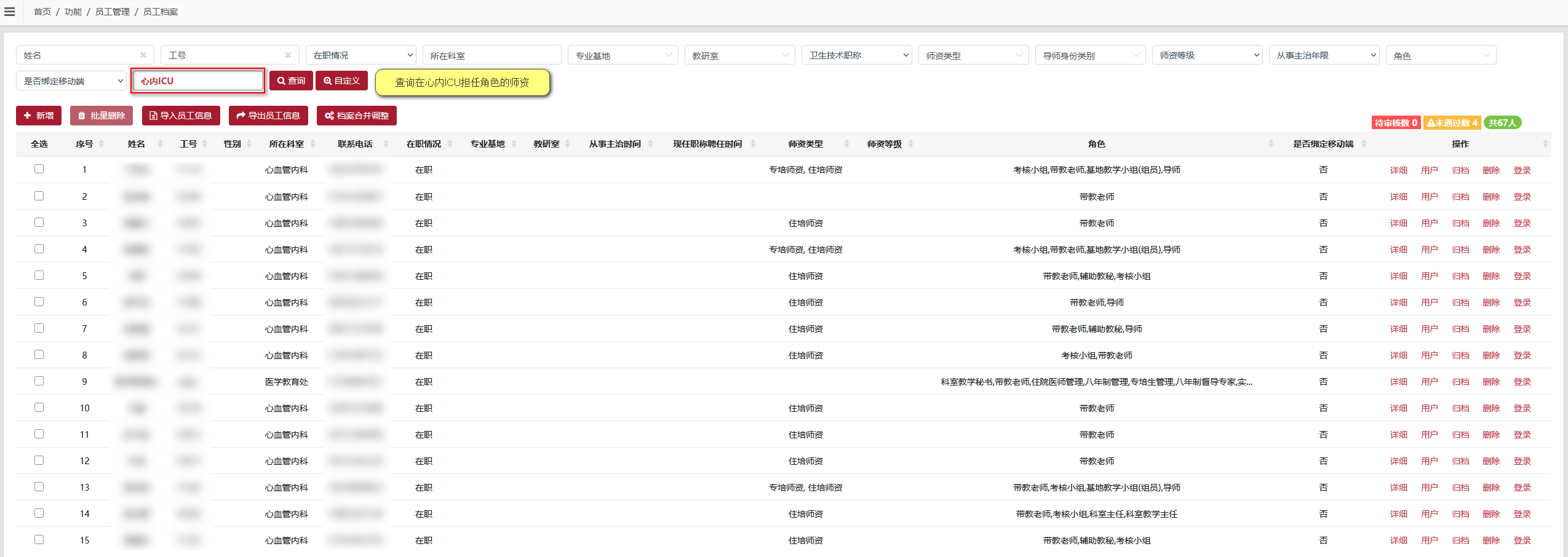The width and height of the screenshot is (1568, 557).
Task: Click 归档 link for row 6
Action: point(1460,302)
